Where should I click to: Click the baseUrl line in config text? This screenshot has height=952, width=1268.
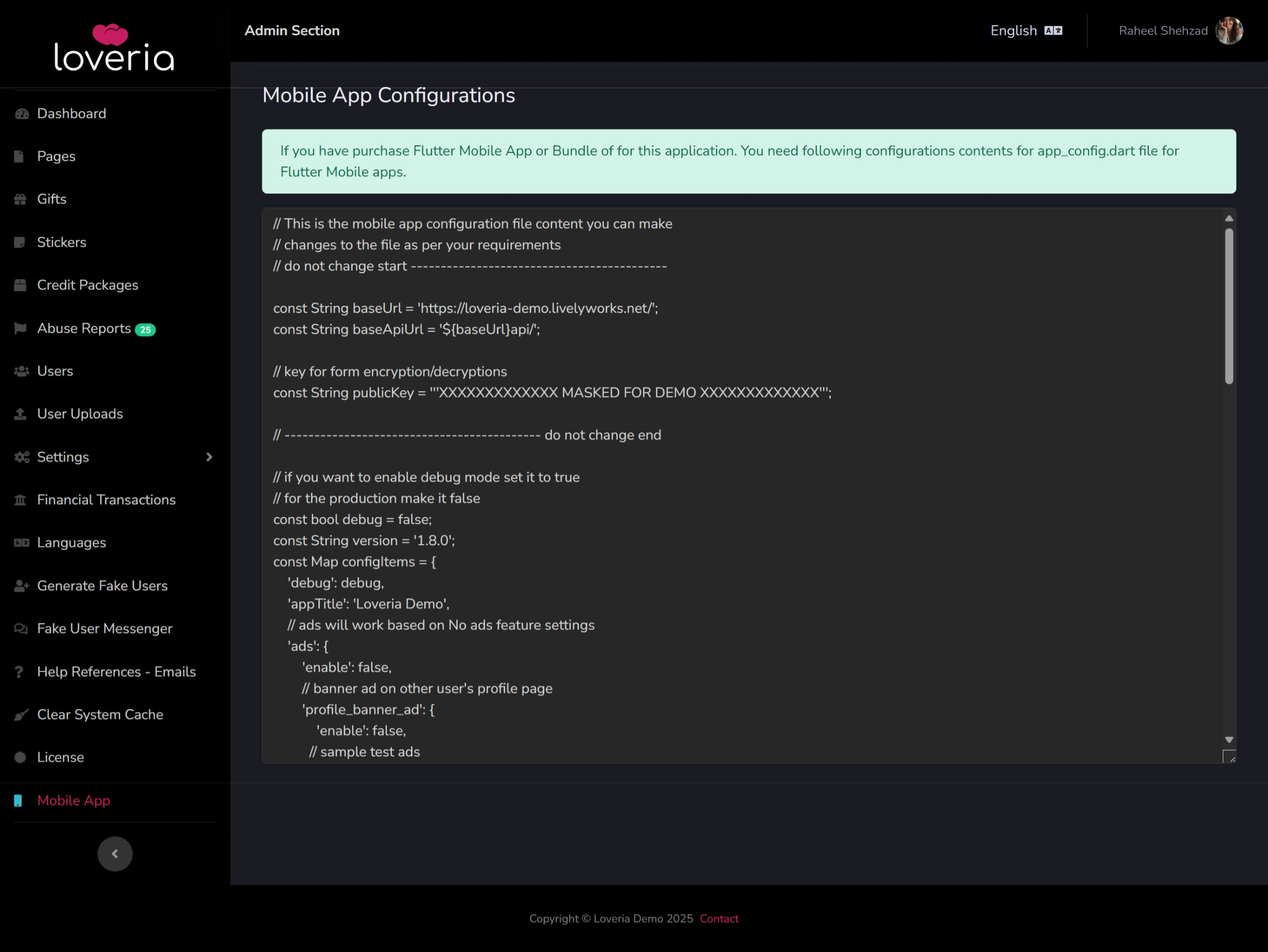pos(465,308)
